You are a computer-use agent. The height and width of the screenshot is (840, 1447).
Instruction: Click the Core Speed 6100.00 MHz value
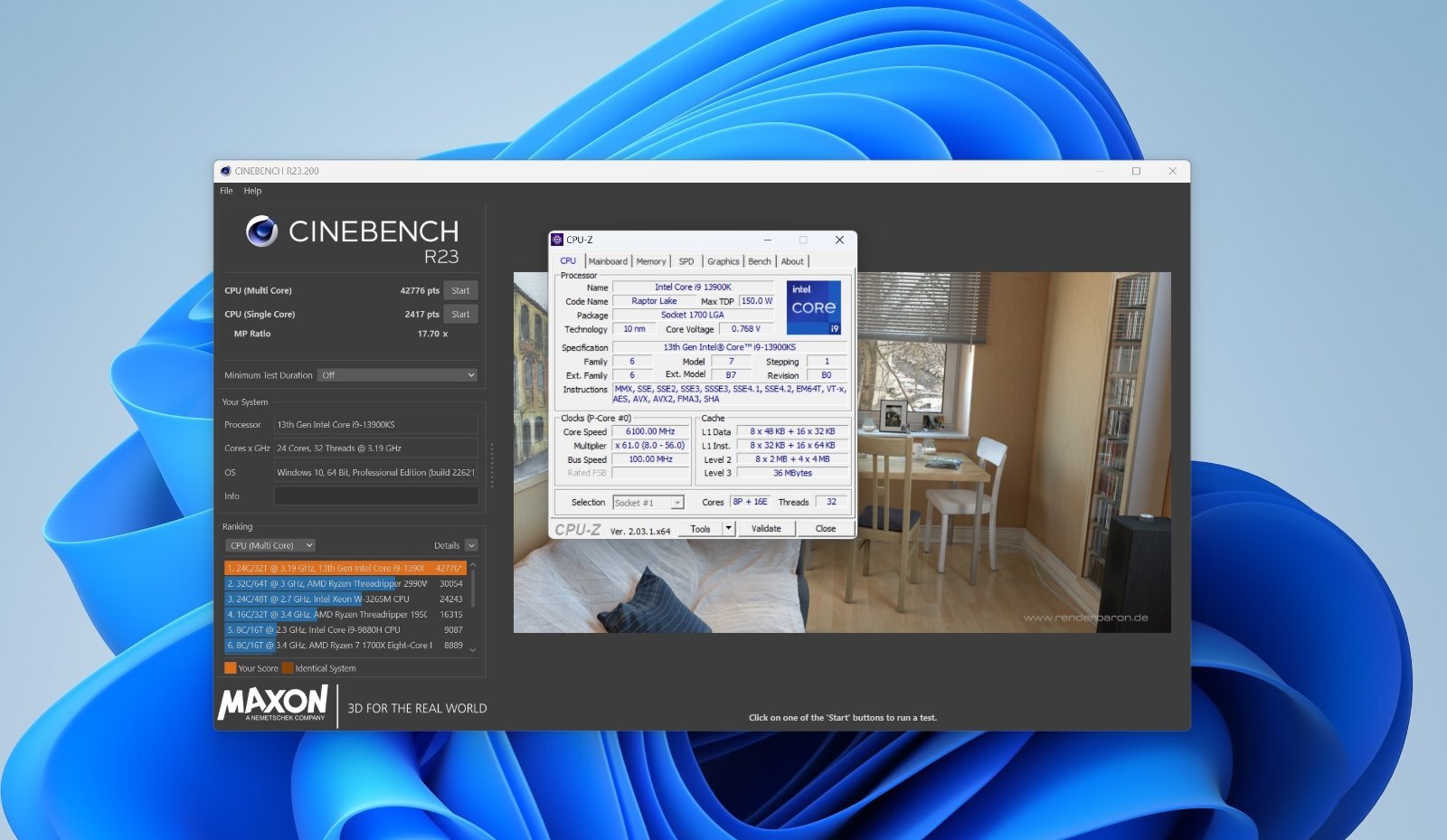coord(651,431)
